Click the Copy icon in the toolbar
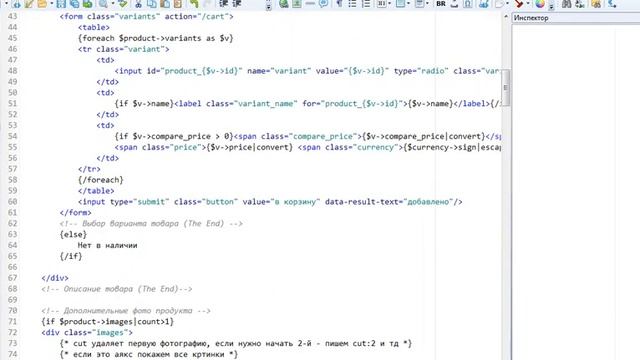This screenshot has height=360, width=640. tap(151, 4)
